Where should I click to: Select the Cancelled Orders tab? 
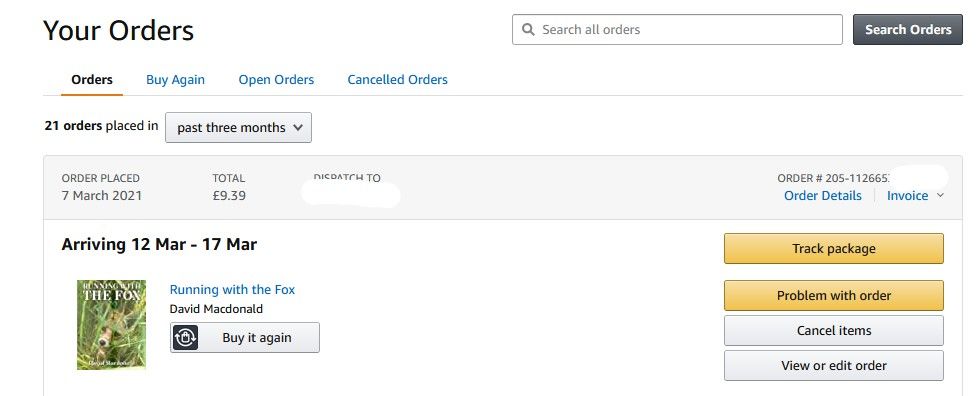click(x=397, y=80)
